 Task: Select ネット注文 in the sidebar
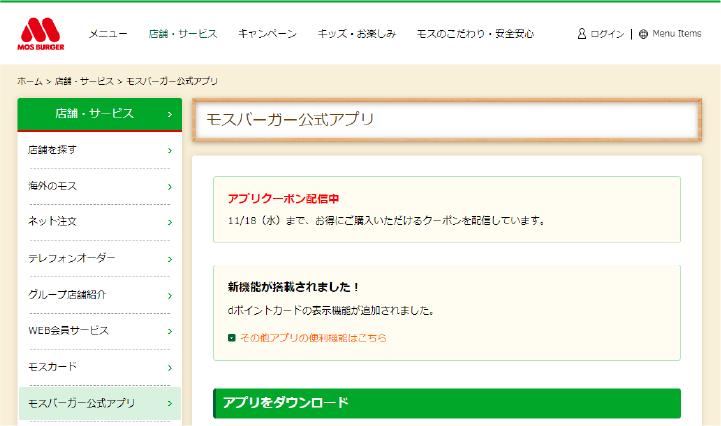(100, 222)
